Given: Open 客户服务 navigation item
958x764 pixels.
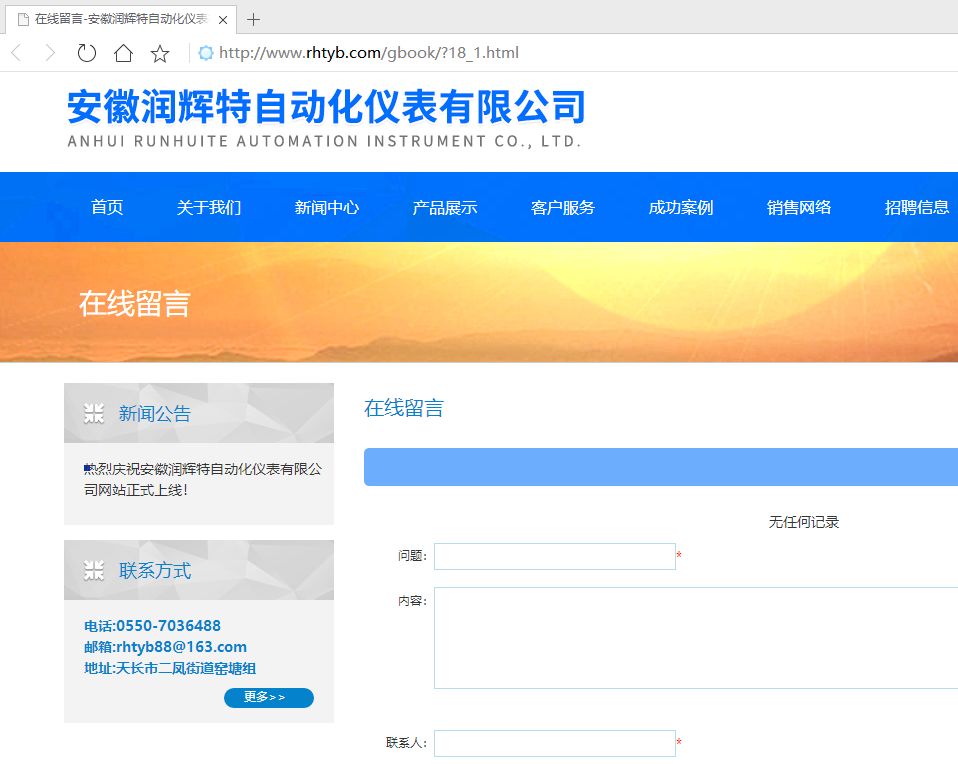Looking at the screenshot, I should (x=563, y=207).
